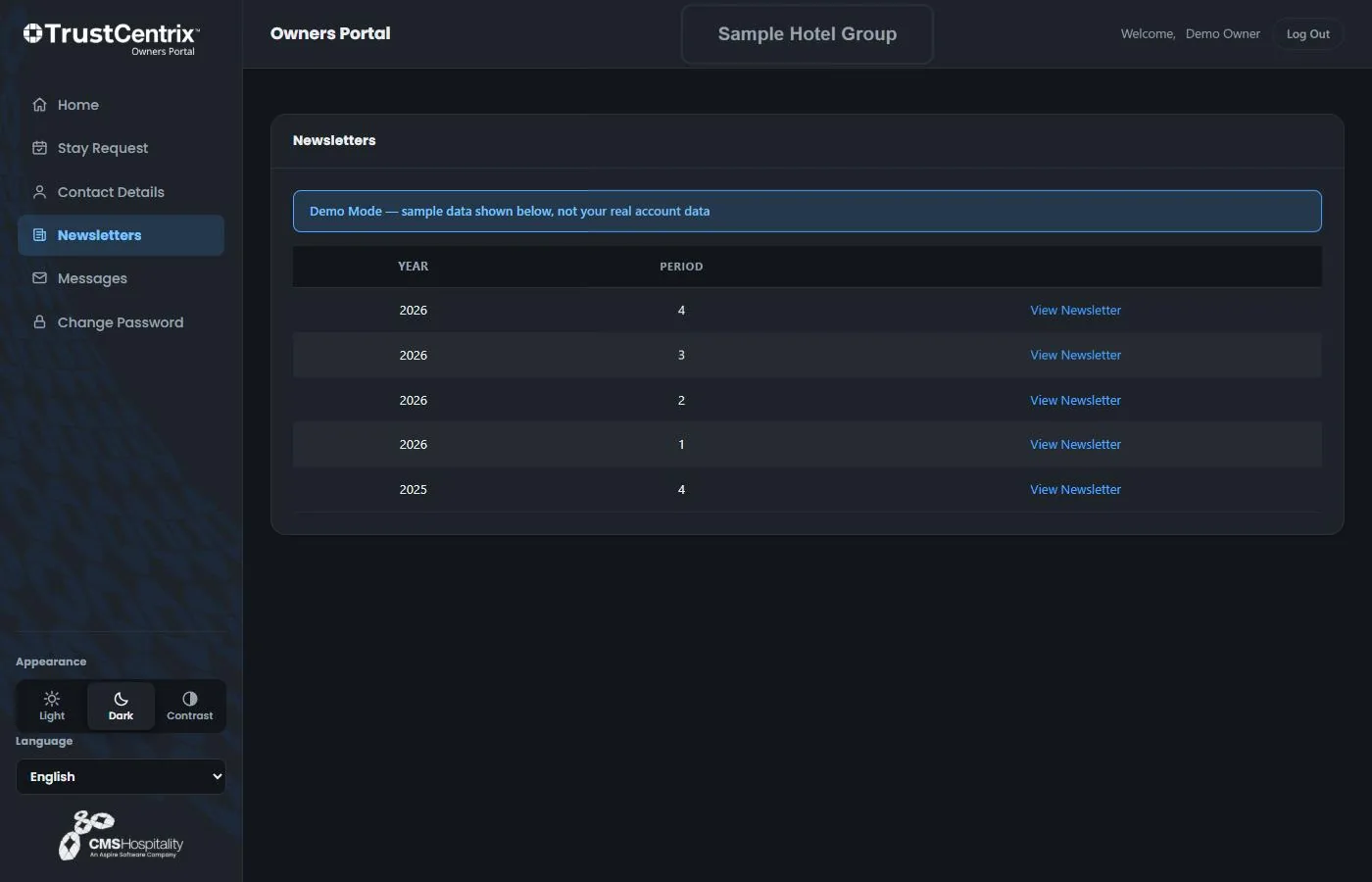Viewport: 1372px width, 882px height.
Task: Click the Sample Hotel Group title box
Action: pos(808,34)
